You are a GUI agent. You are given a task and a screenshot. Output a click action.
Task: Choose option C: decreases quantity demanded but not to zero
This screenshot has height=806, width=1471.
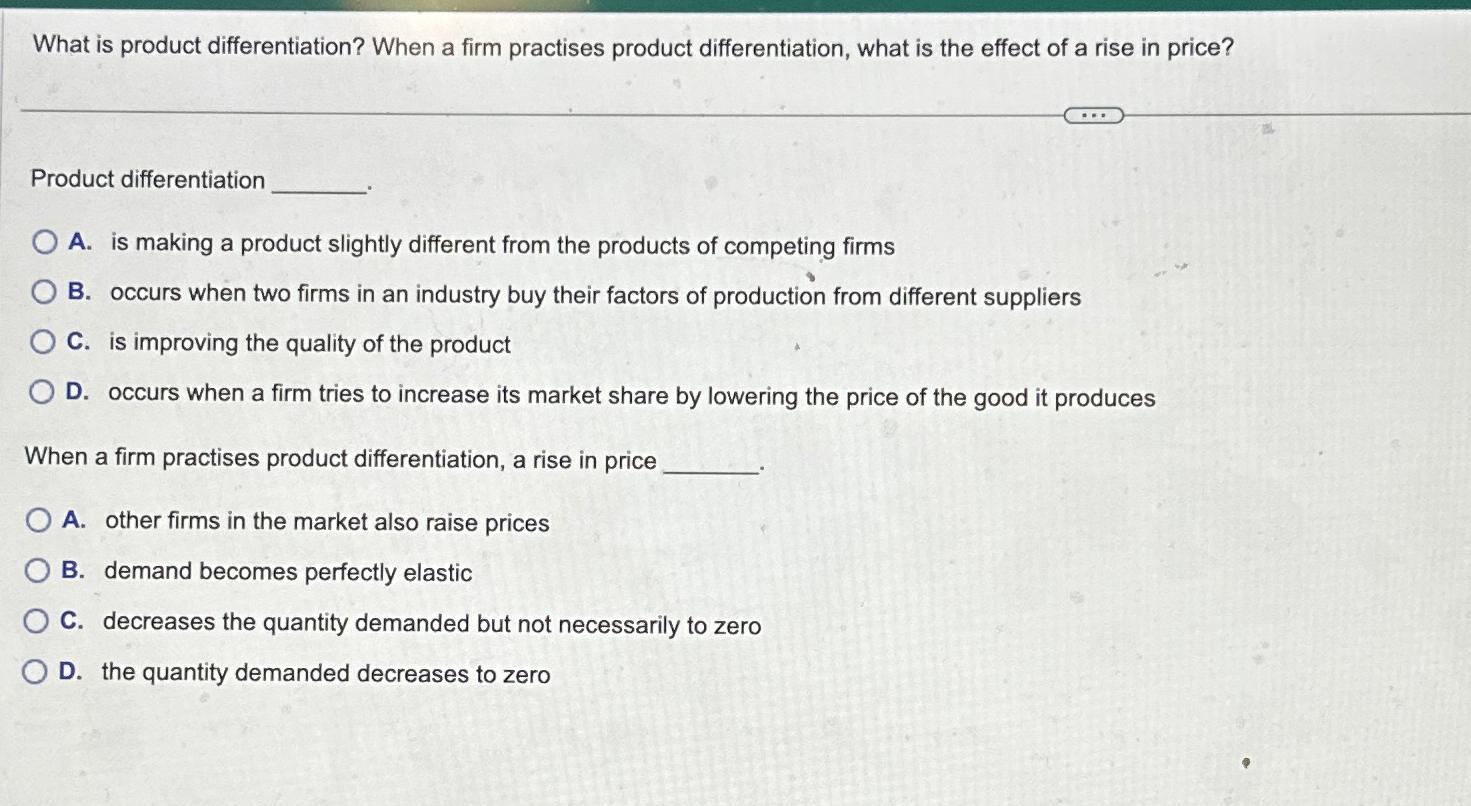pos(38,621)
